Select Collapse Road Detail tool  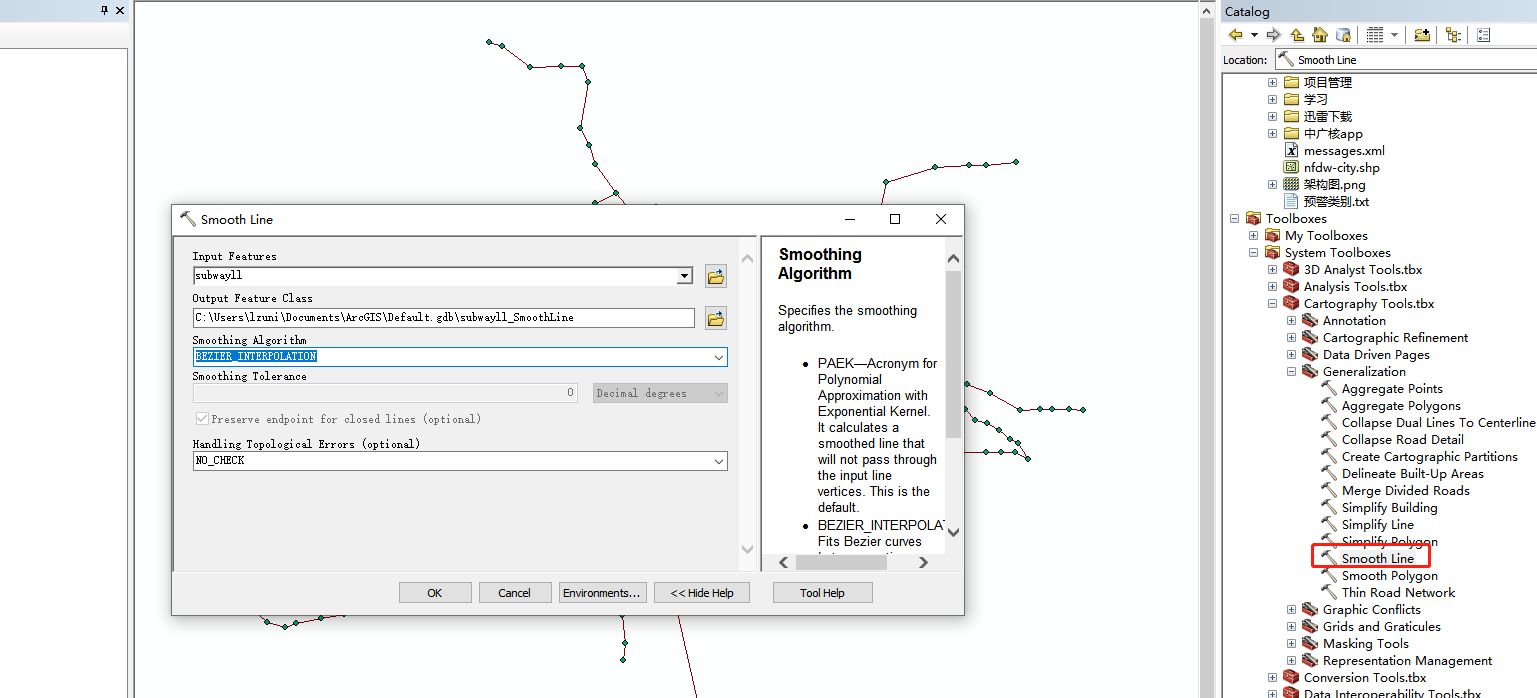[1404, 439]
